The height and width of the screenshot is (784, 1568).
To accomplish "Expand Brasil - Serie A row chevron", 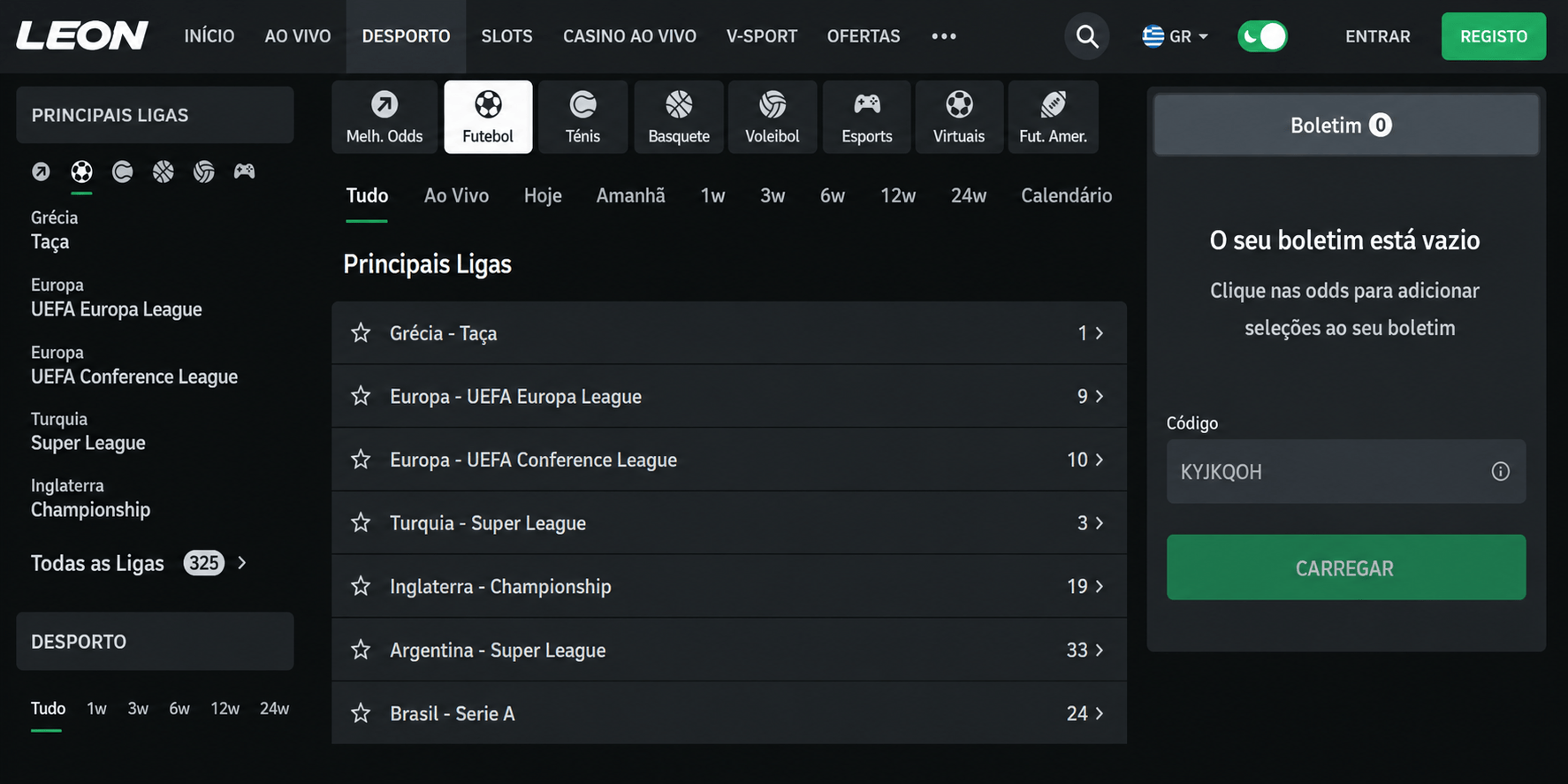I will (x=1100, y=713).
